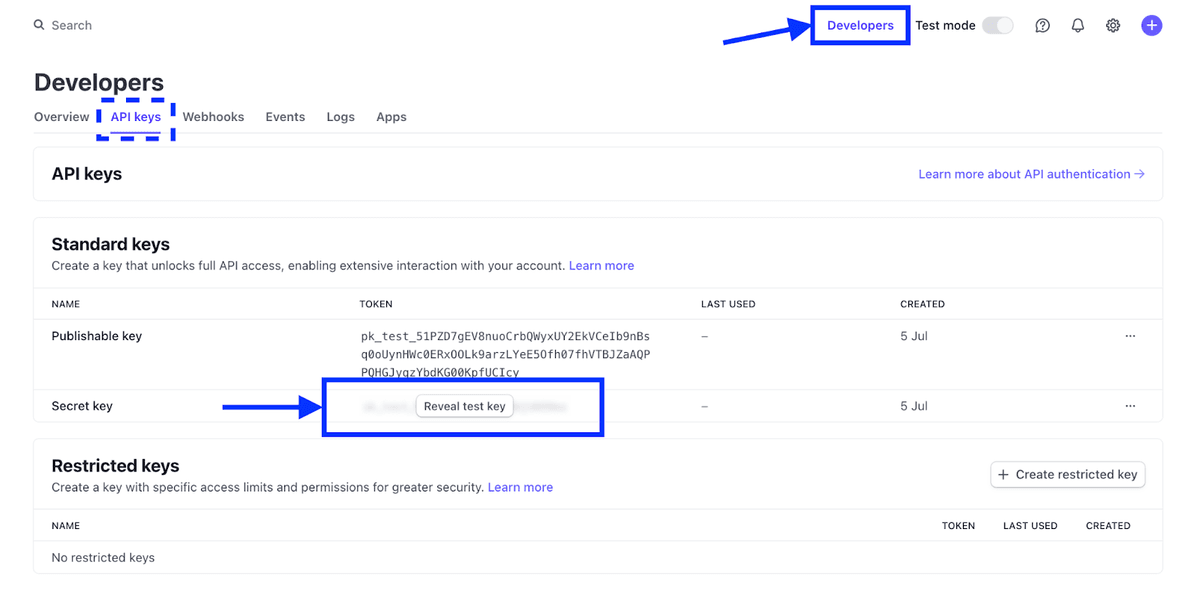Click Learn more under Standard keys
Image resolution: width=1200 pixels, height=599 pixels.
coord(601,265)
